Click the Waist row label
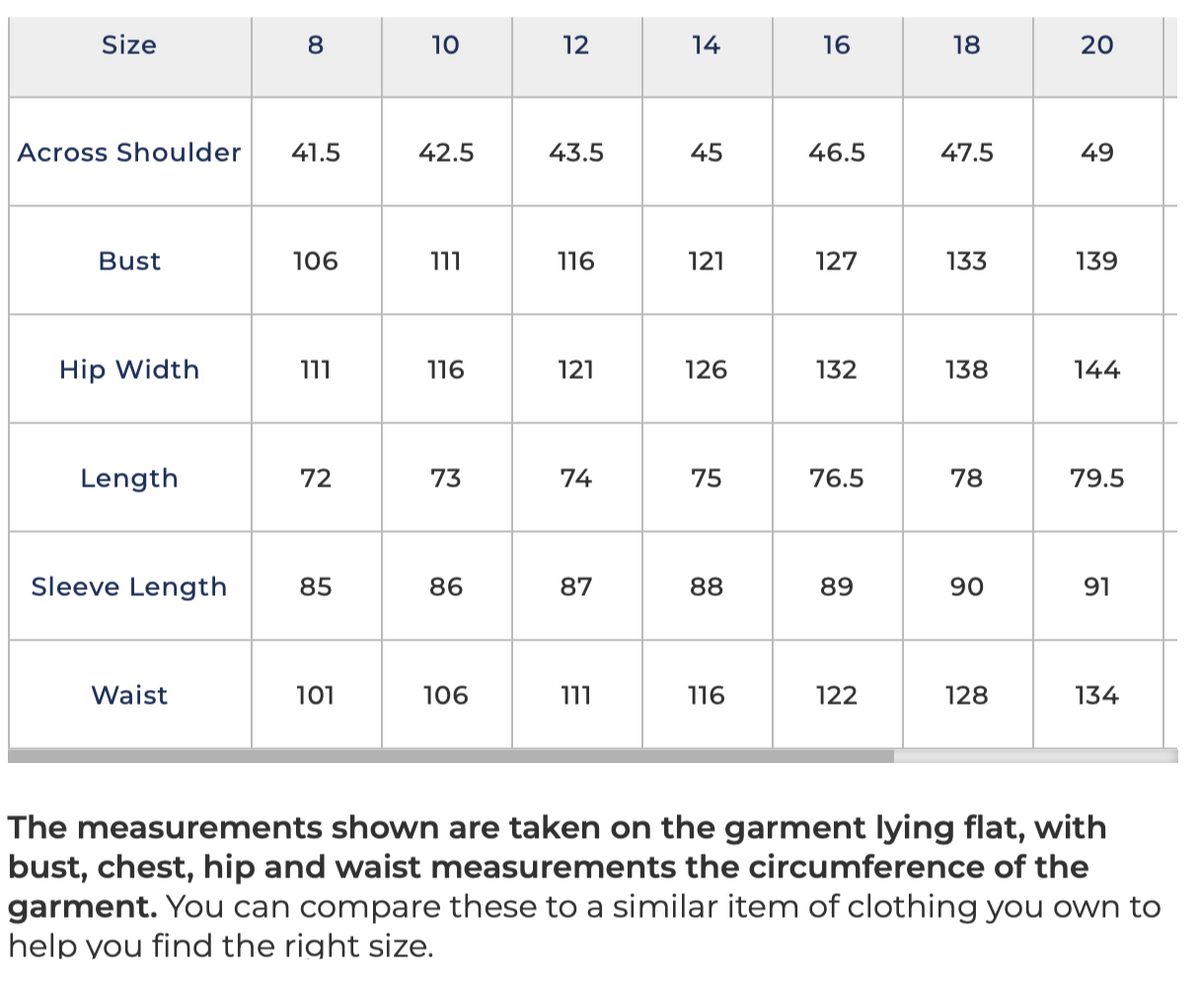The height and width of the screenshot is (985, 1200). (129, 695)
